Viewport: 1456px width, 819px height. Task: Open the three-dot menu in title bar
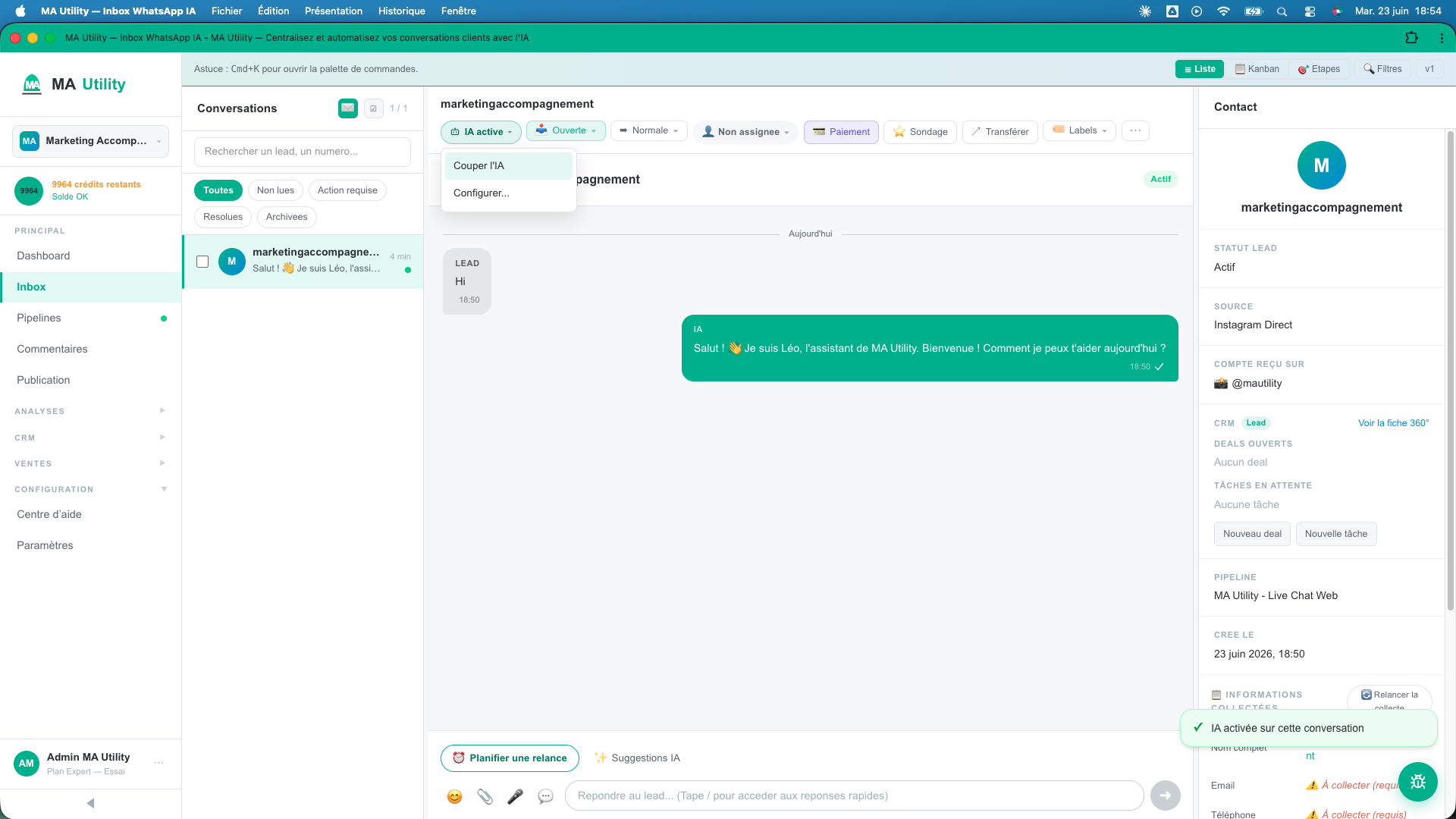[x=1442, y=38]
